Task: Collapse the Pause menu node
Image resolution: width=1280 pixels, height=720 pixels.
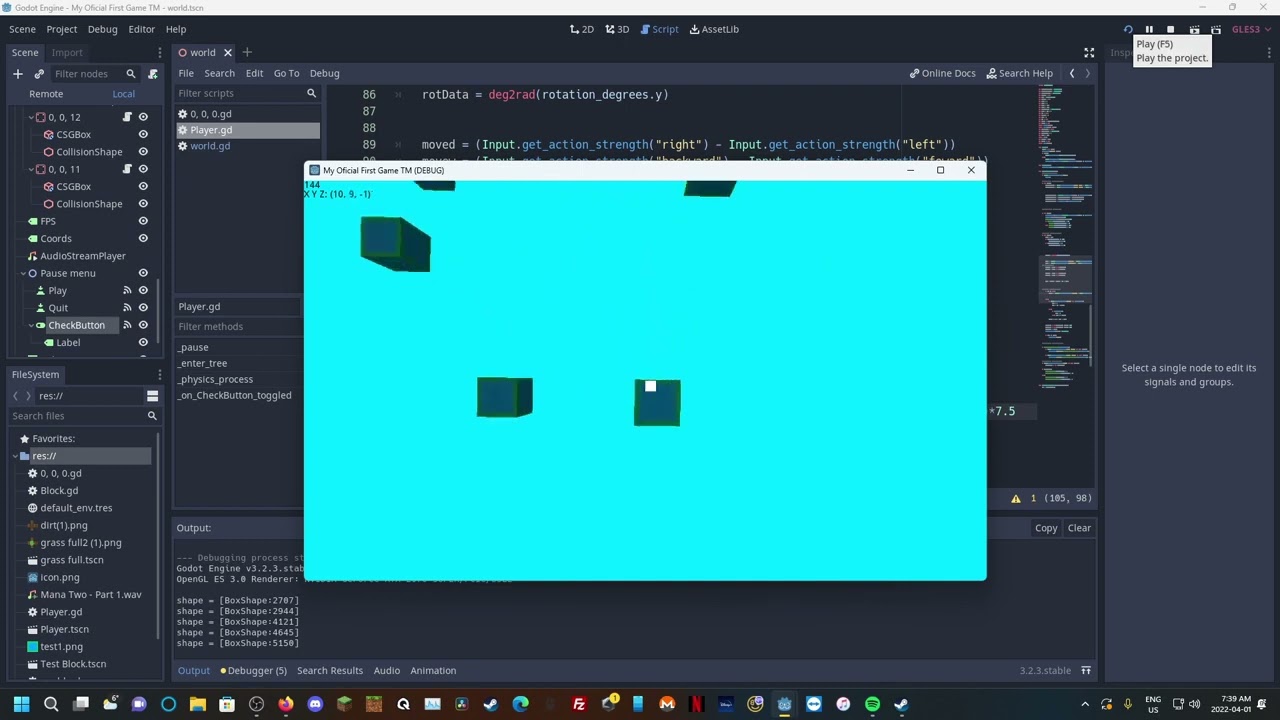Action: pos(23,273)
